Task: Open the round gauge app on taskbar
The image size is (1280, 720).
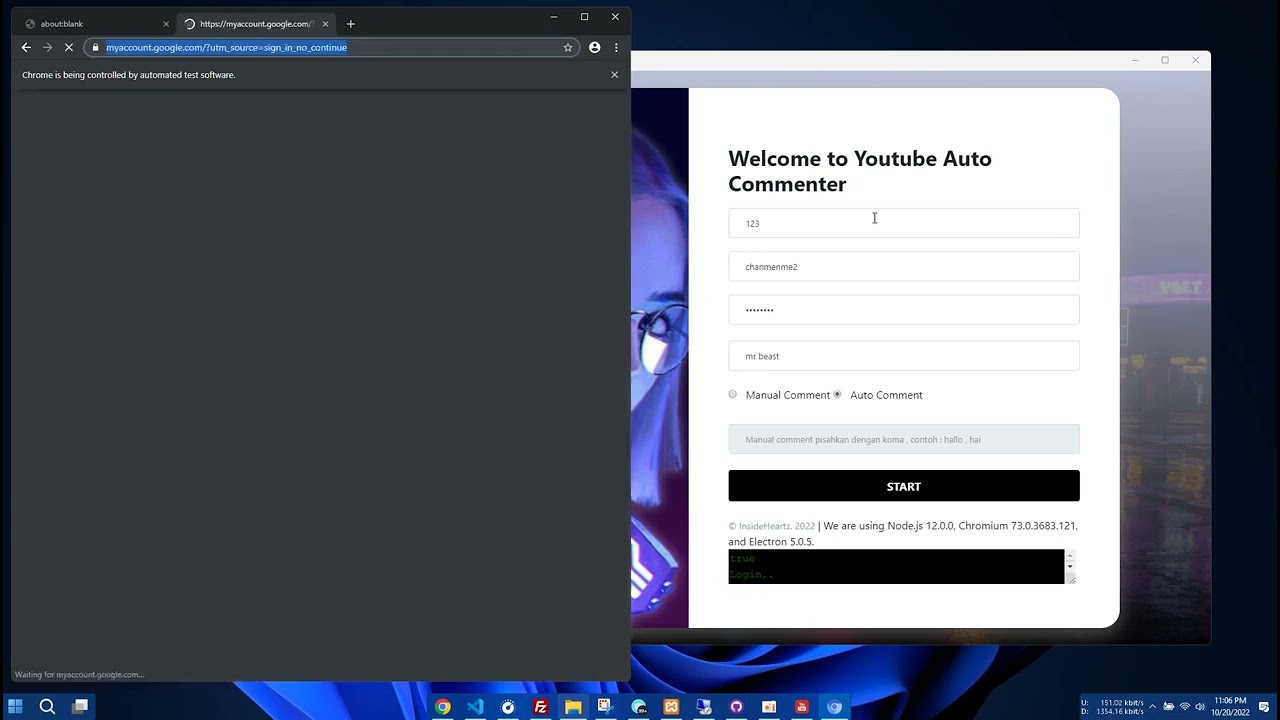Action: pos(508,707)
